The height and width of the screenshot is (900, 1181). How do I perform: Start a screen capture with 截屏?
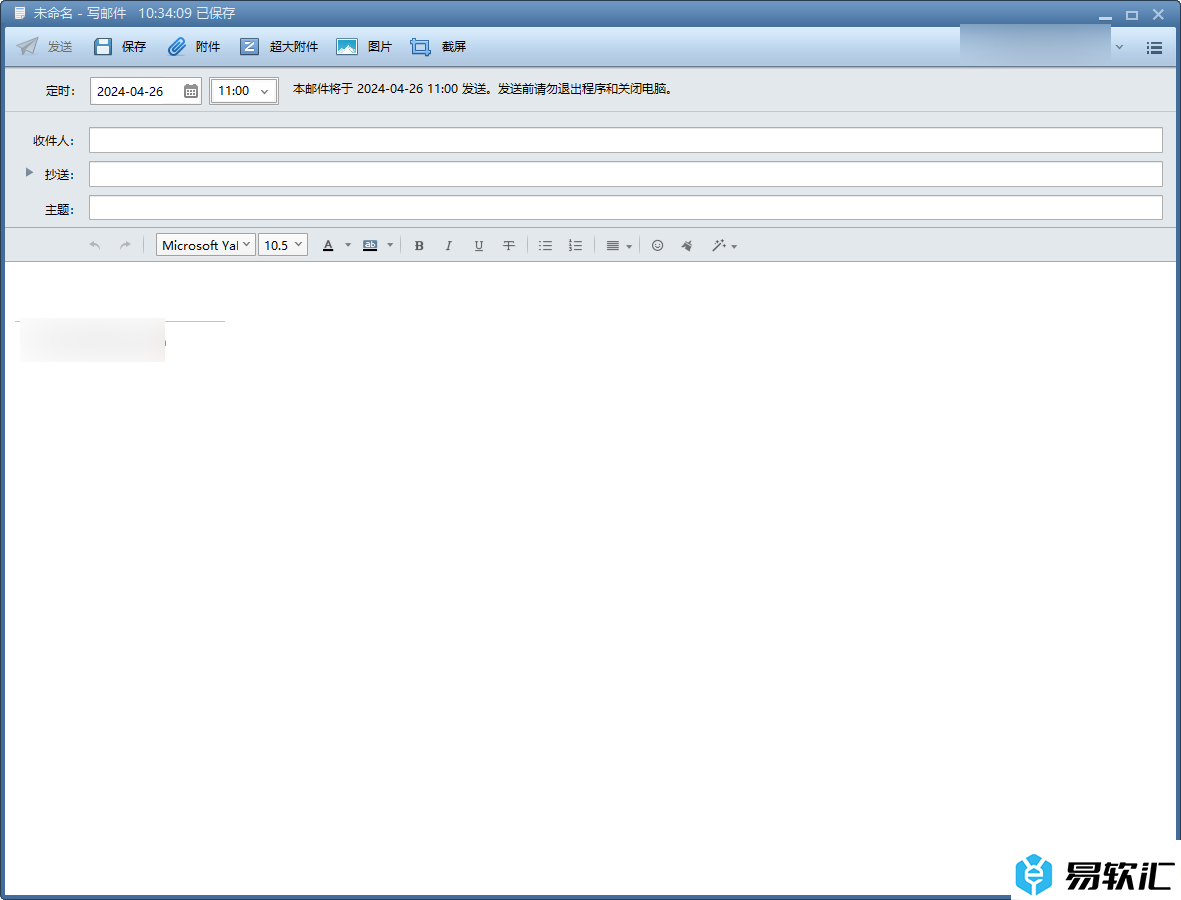click(x=438, y=47)
